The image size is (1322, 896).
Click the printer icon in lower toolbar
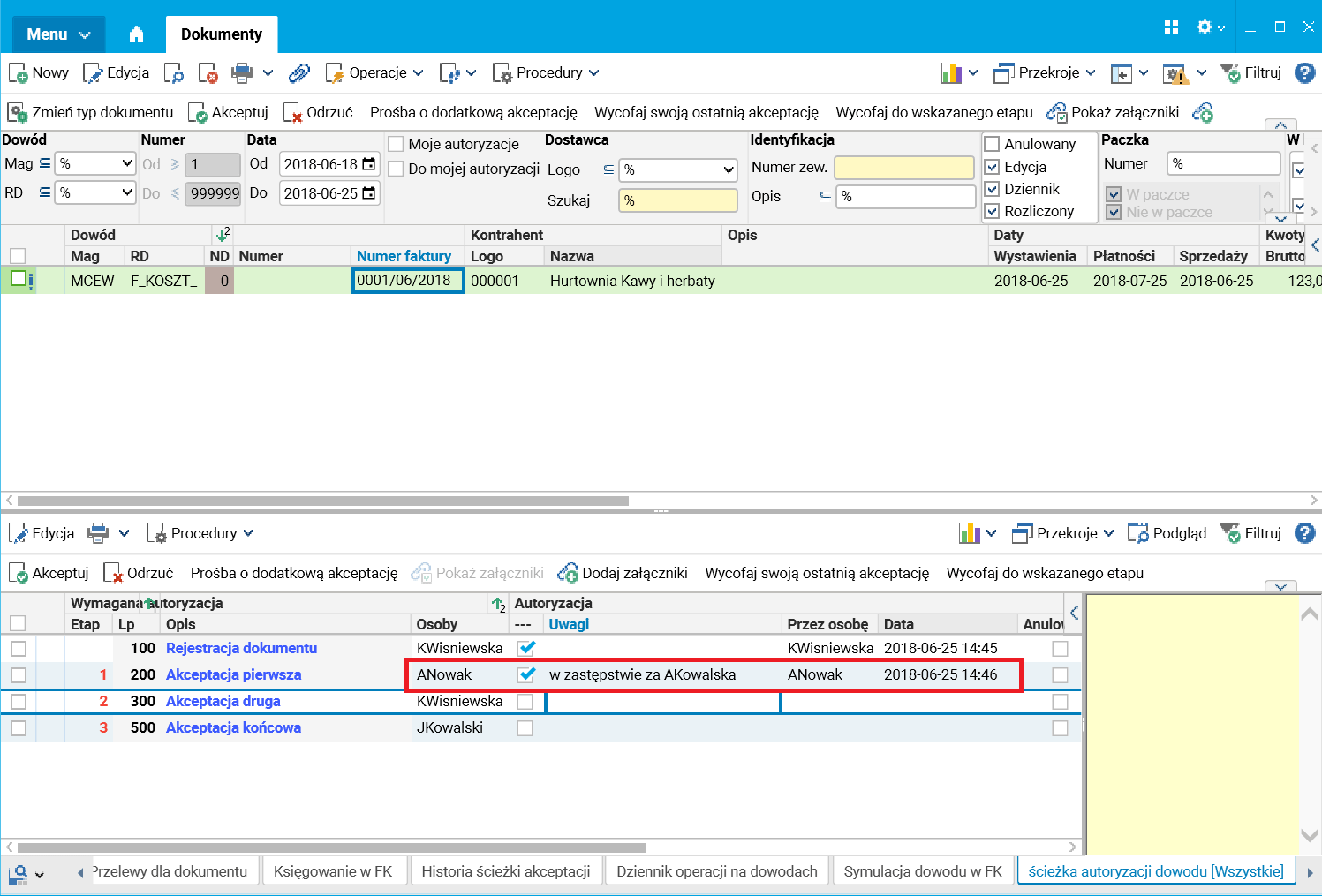pos(98,534)
